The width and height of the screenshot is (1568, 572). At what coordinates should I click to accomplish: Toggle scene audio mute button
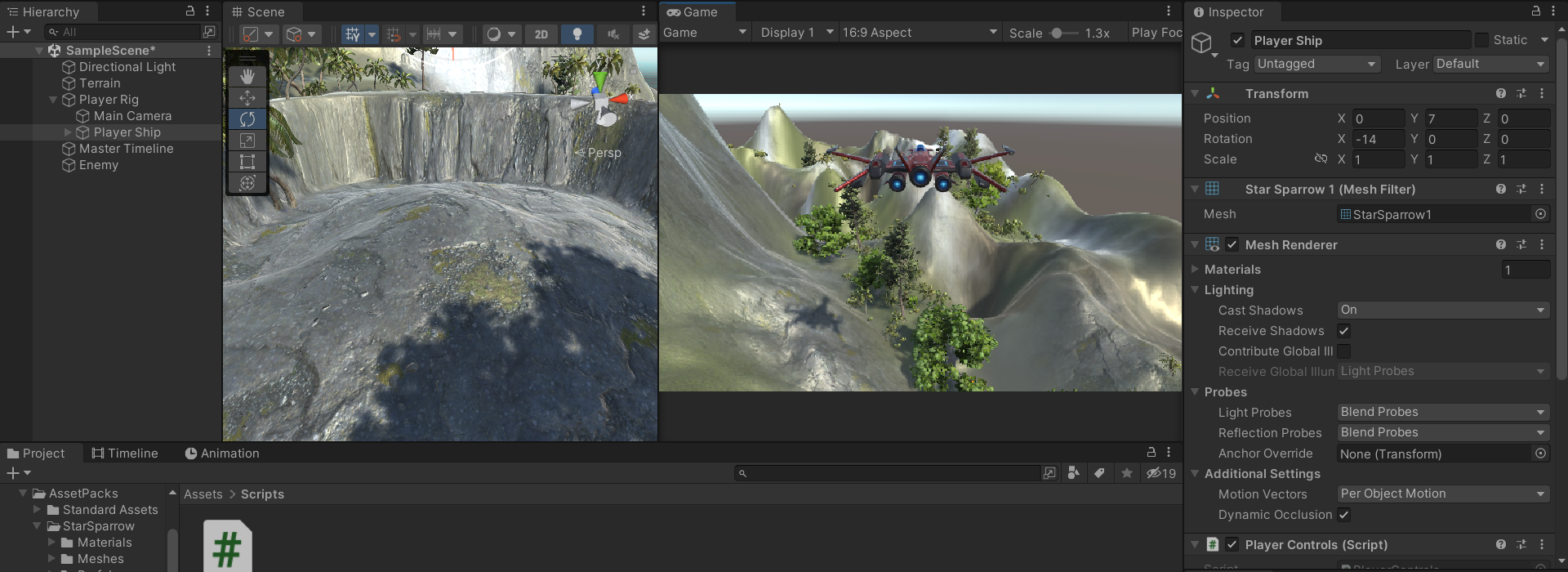(613, 34)
